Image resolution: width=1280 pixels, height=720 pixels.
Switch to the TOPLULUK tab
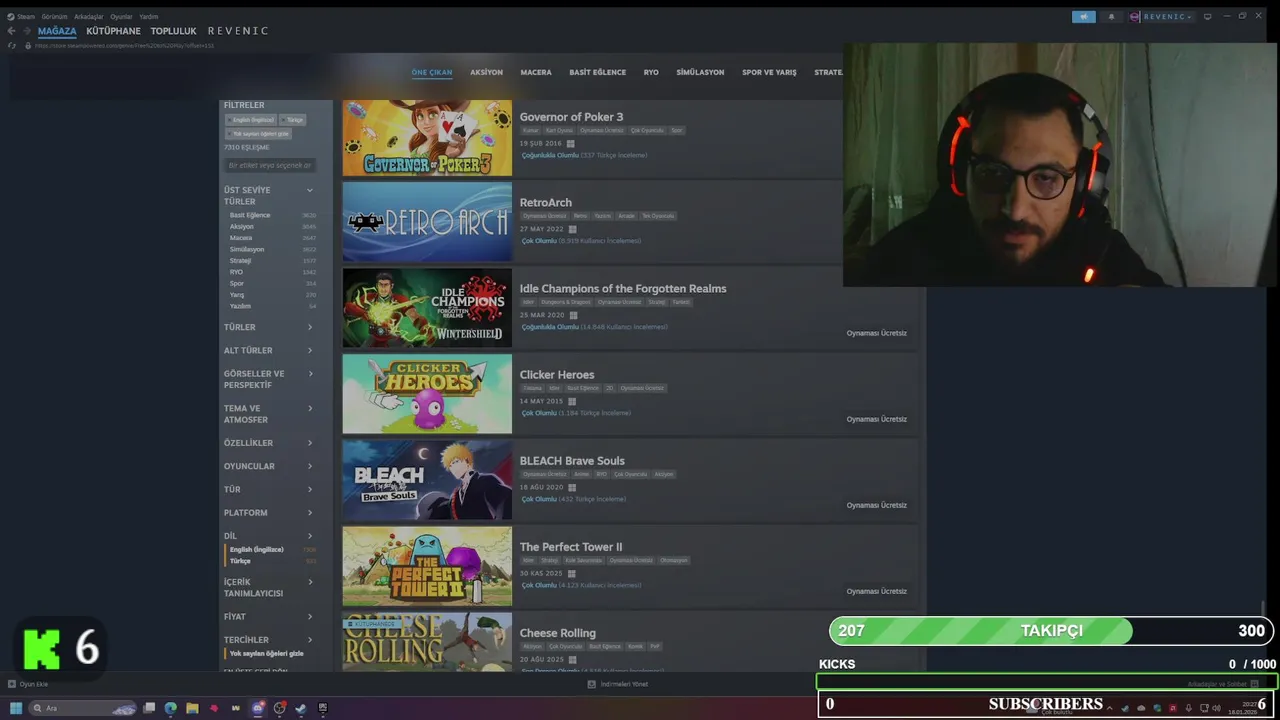click(x=174, y=31)
